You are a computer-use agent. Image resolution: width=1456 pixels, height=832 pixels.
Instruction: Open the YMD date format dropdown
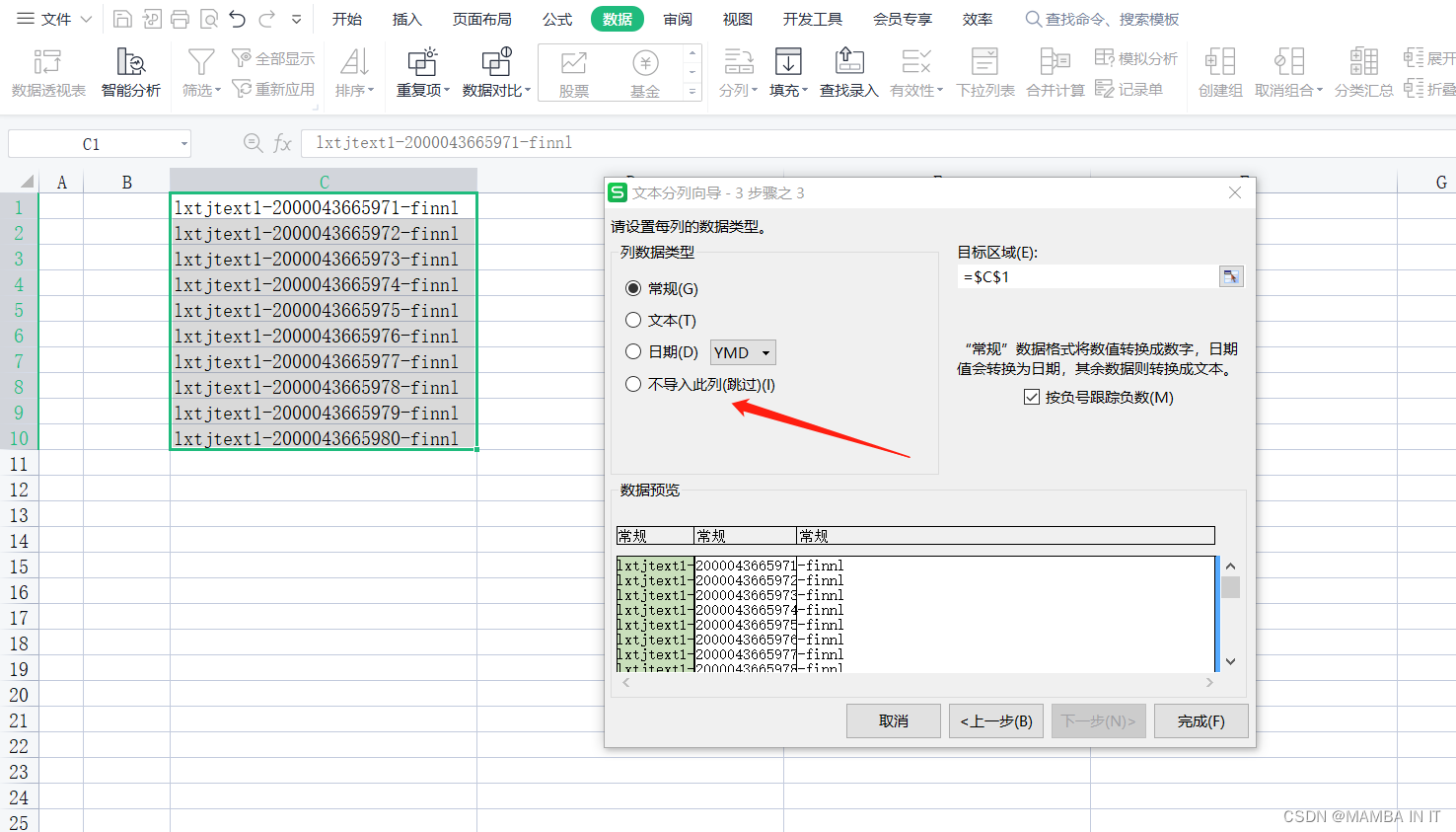(743, 352)
